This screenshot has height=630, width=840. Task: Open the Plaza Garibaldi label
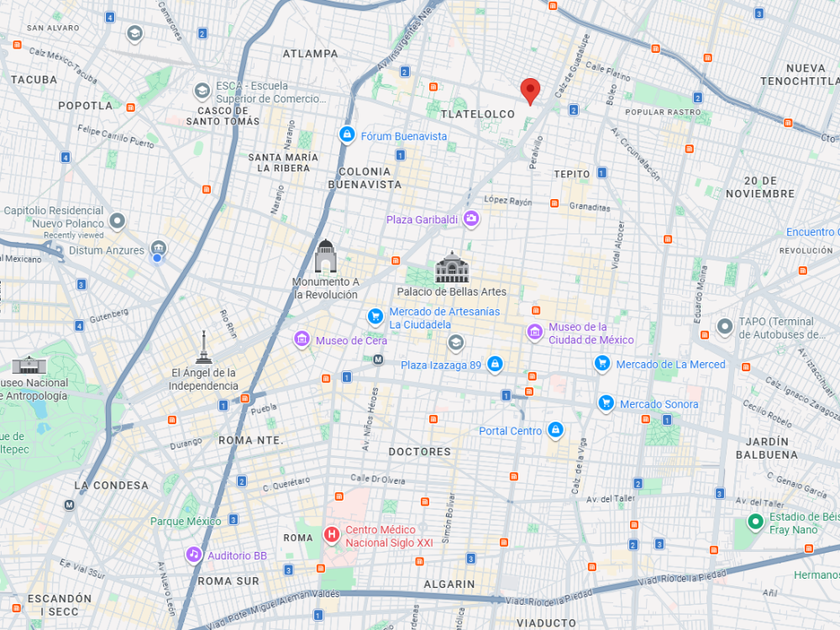[x=422, y=219]
